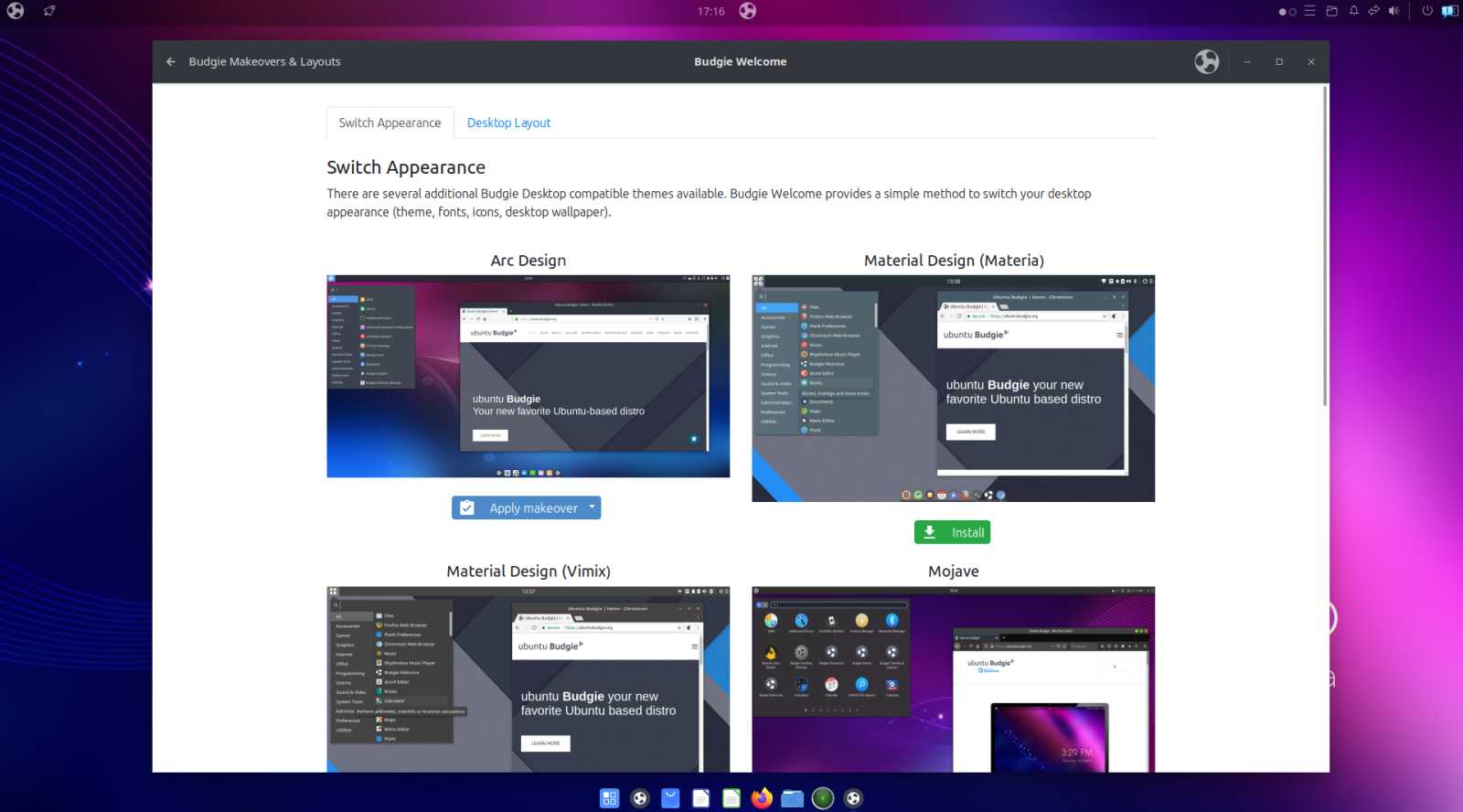Open the app grid from the dock
Image resolution: width=1463 pixels, height=812 pixels.
pyautogui.click(x=609, y=798)
